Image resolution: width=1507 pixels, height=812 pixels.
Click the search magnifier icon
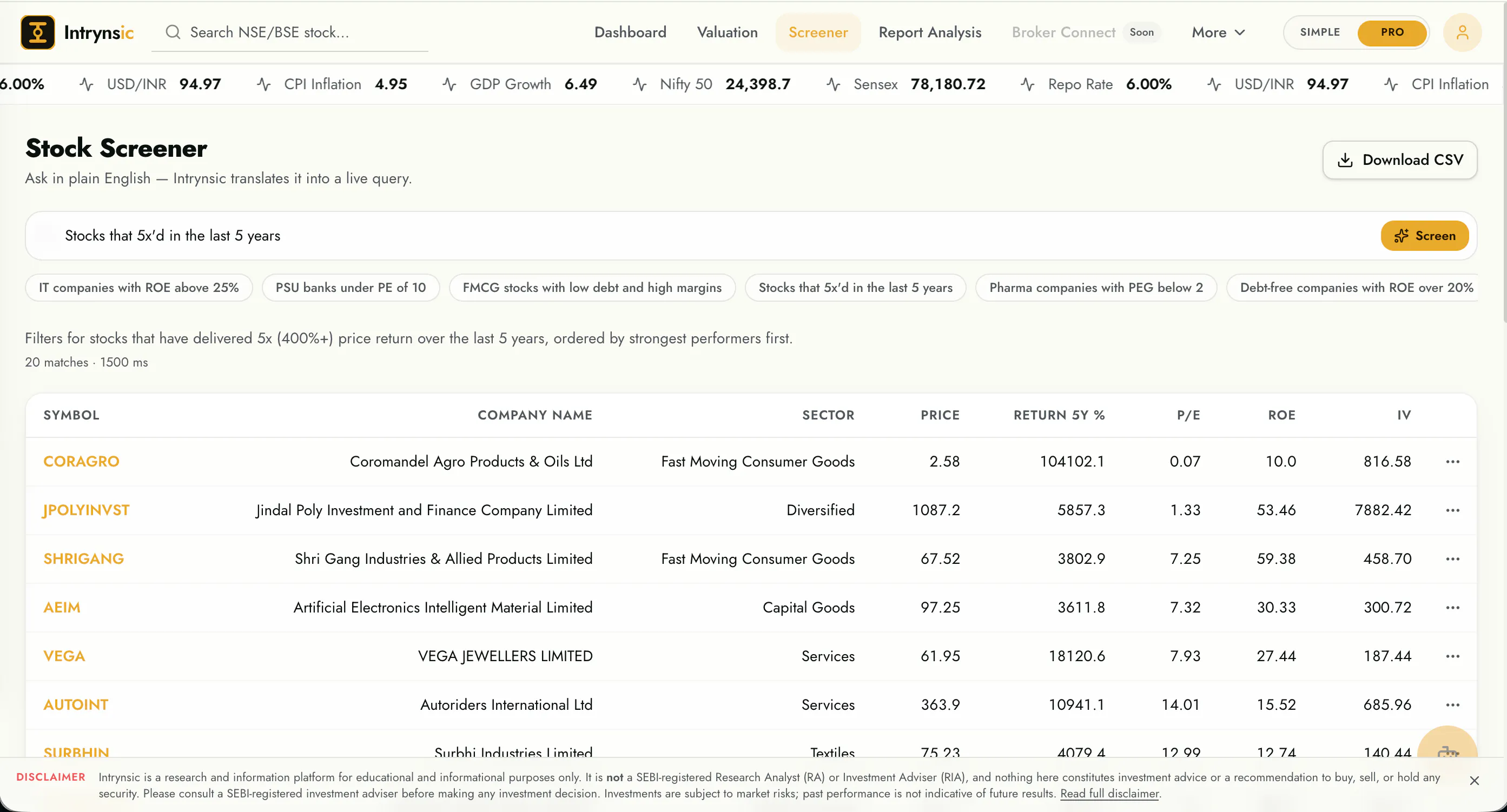[x=173, y=32]
